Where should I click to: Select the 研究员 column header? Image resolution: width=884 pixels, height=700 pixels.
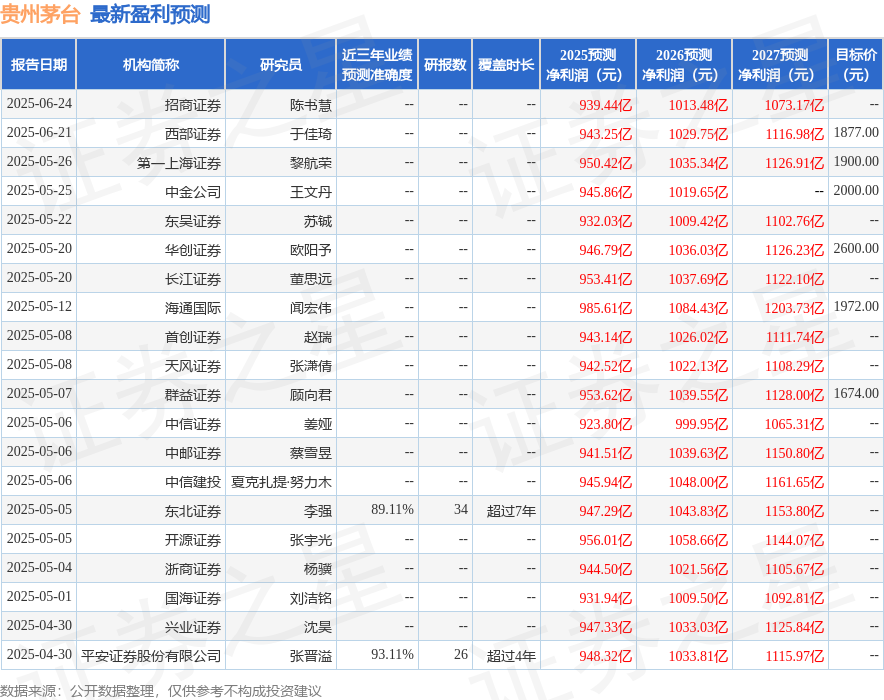click(x=281, y=64)
